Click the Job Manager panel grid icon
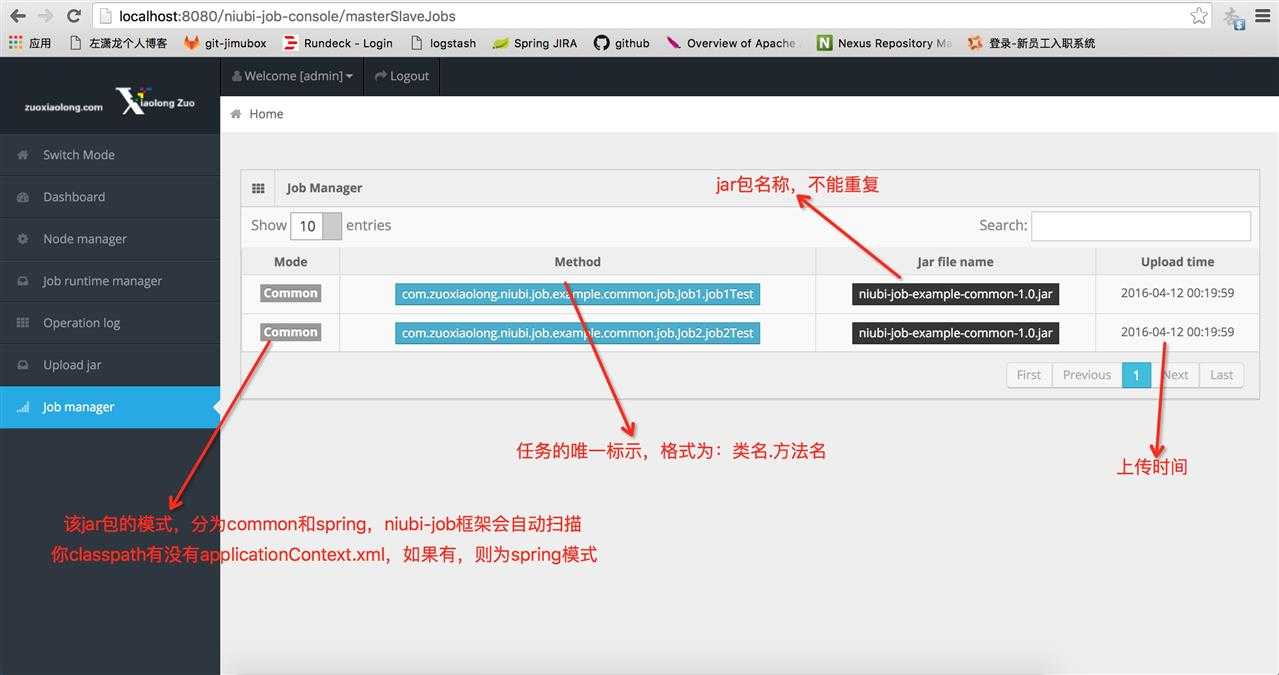This screenshot has width=1279, height=675. pyautogui.click(x=258, y=188)
